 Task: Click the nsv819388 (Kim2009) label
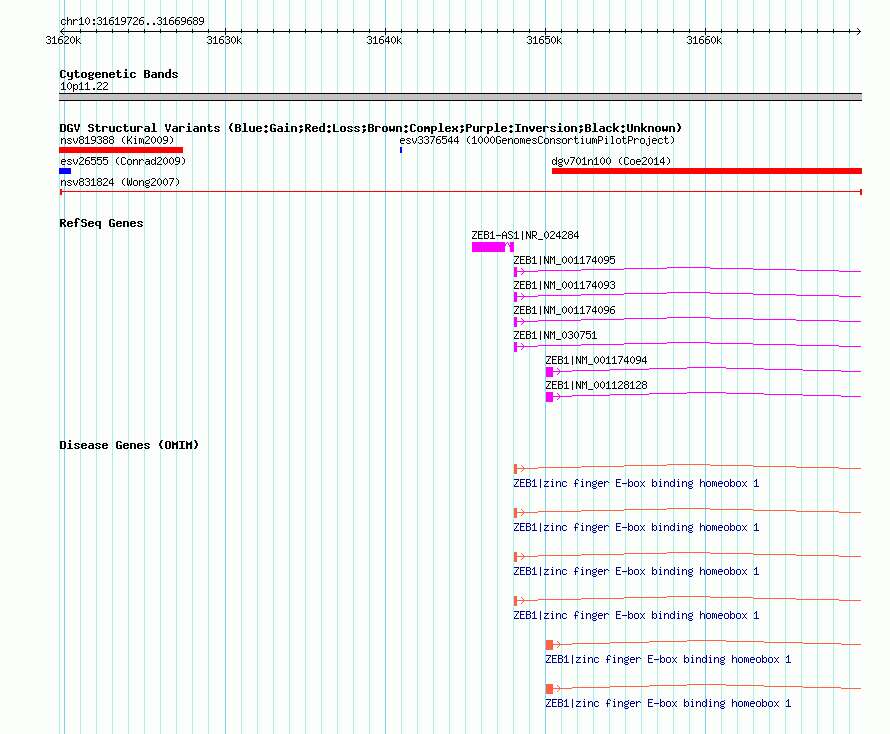tap(117, 140)
